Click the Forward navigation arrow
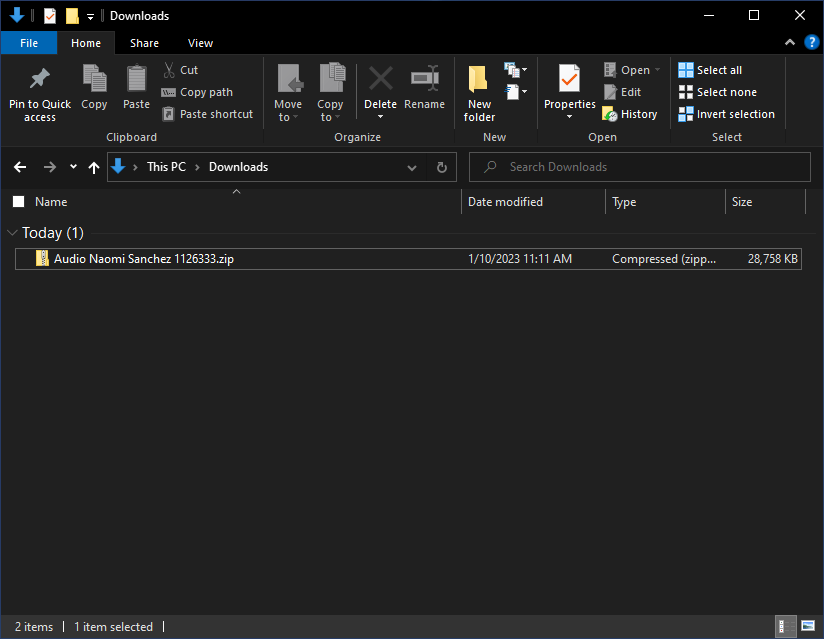 point(50,167)
